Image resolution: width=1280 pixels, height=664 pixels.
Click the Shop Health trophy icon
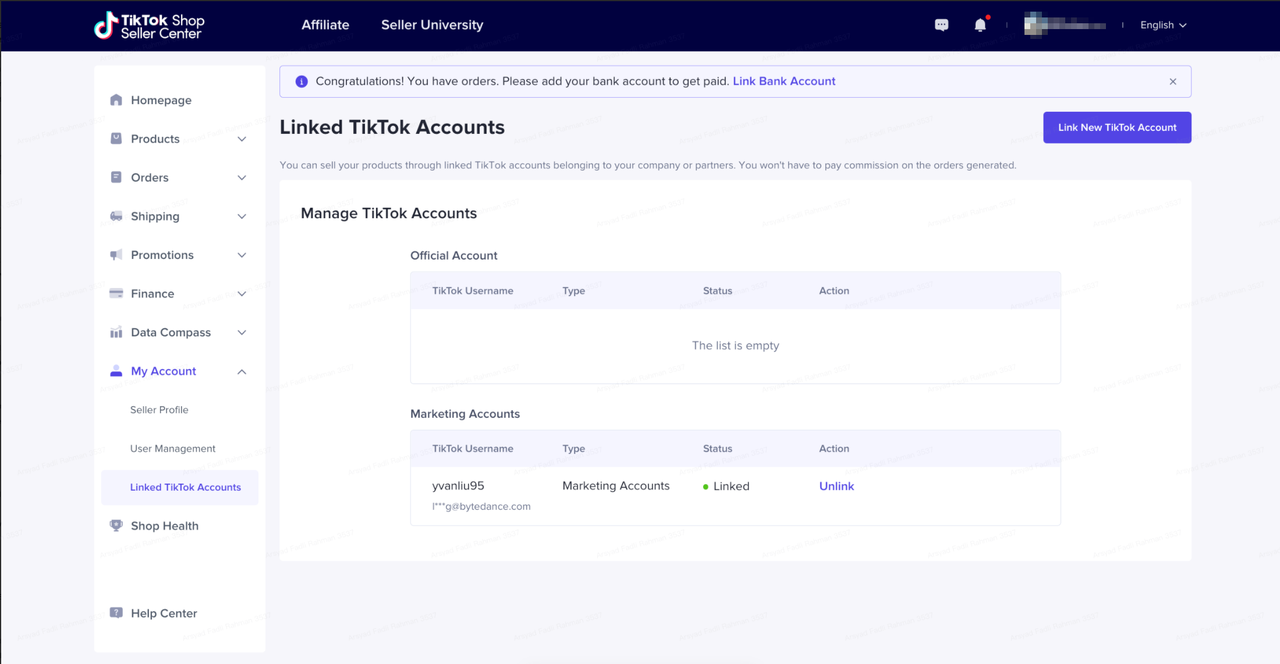116,526
